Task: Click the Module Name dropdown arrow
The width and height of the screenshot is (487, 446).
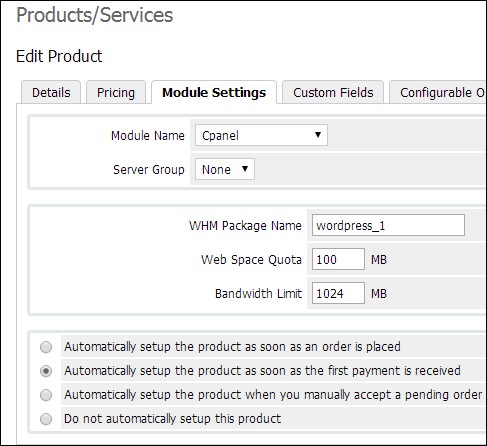Action: pyautogui.click(x=318, y=135)
